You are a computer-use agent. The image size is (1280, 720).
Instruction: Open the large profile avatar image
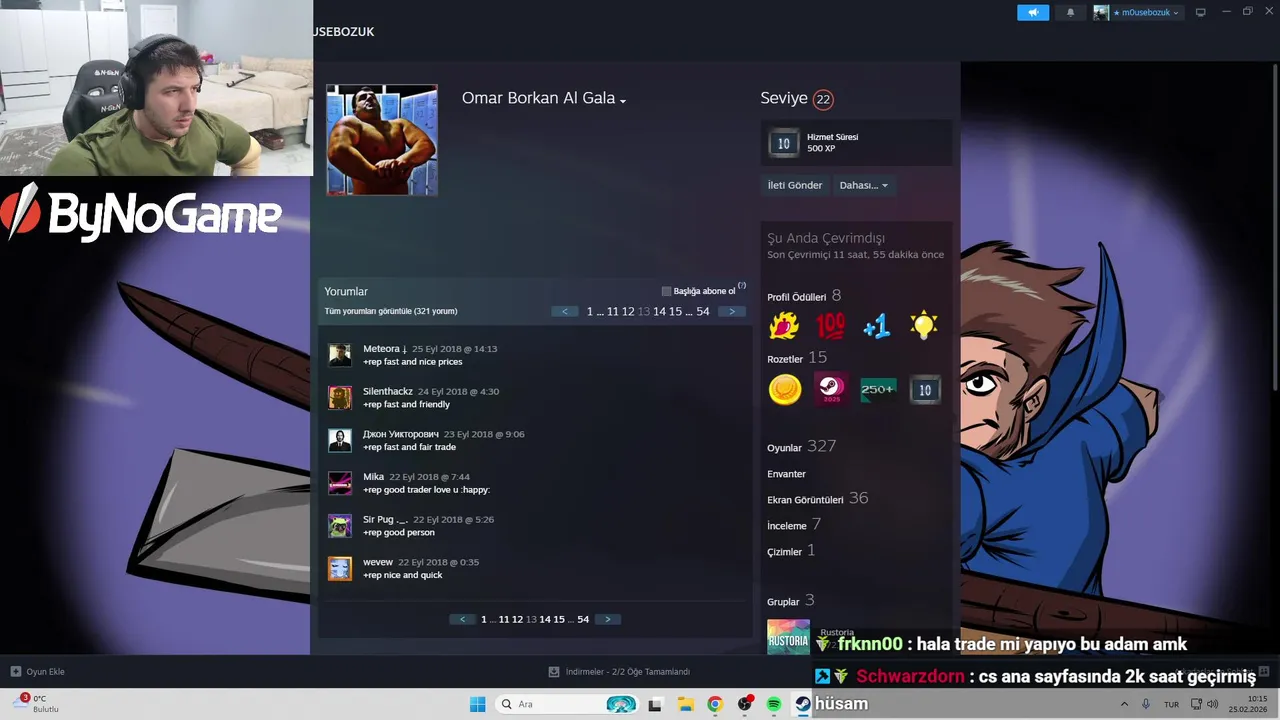click(382, 140)
